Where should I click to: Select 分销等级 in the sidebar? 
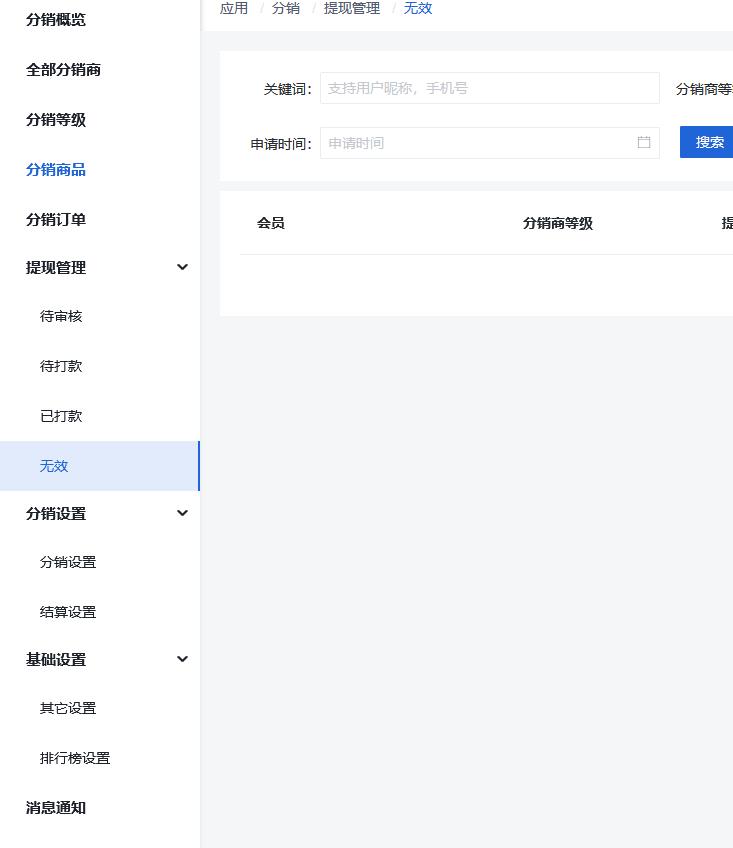(x=56, y=120)
